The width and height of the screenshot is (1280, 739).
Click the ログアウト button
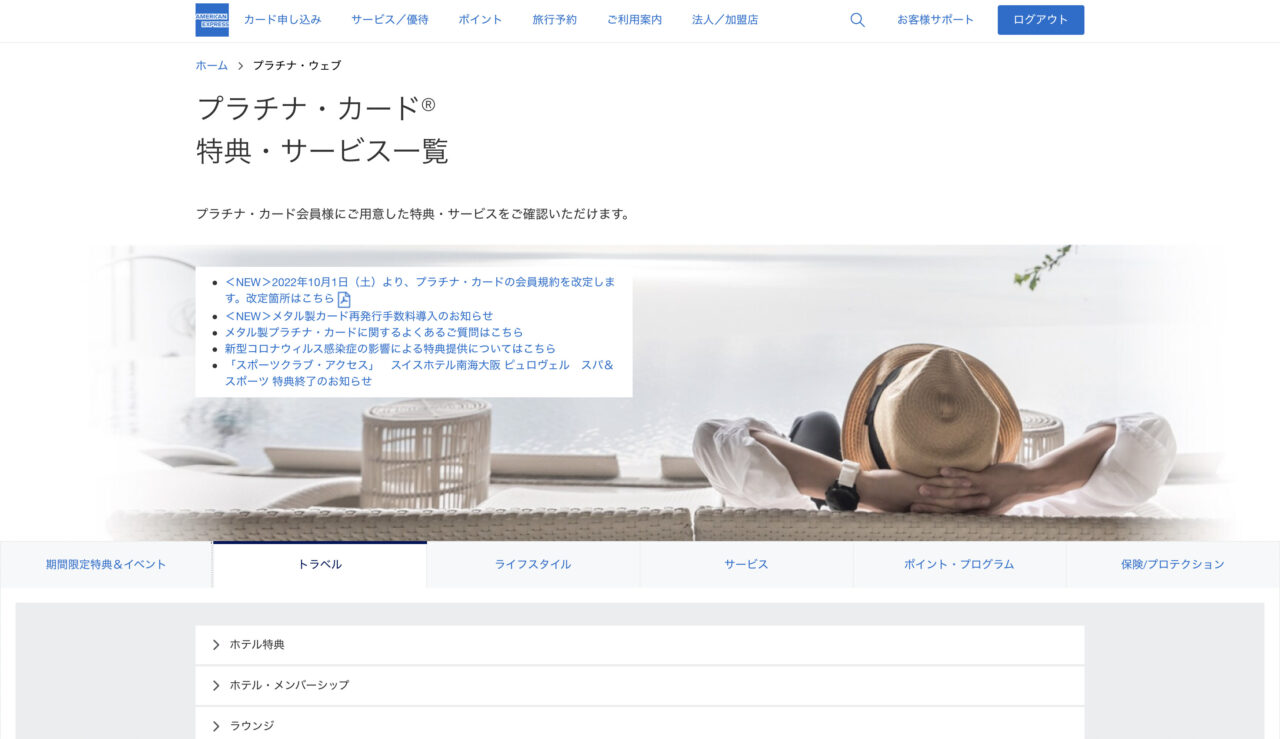click(x=1041, y=20)
